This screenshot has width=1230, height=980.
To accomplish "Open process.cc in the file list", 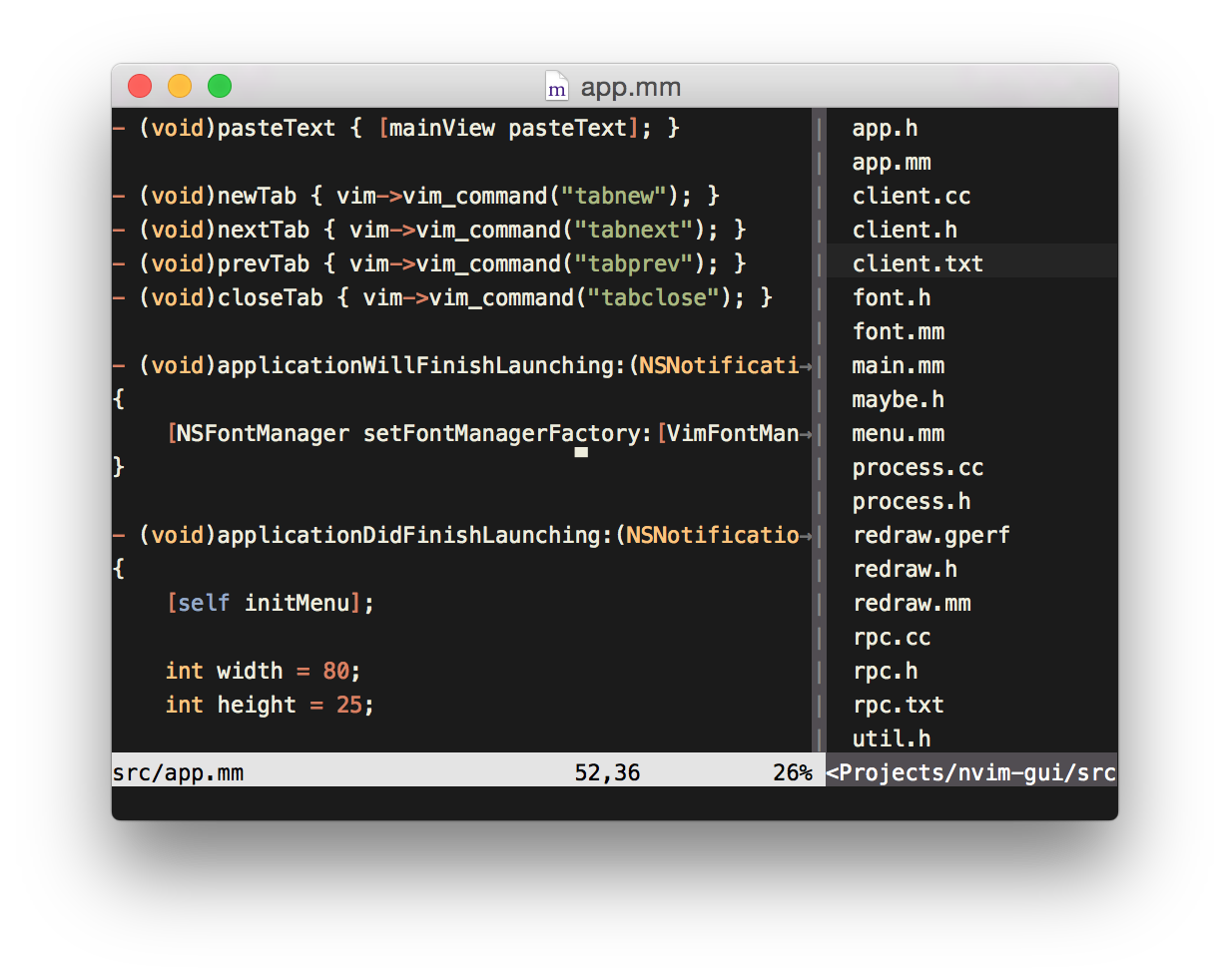I will 918,467.
